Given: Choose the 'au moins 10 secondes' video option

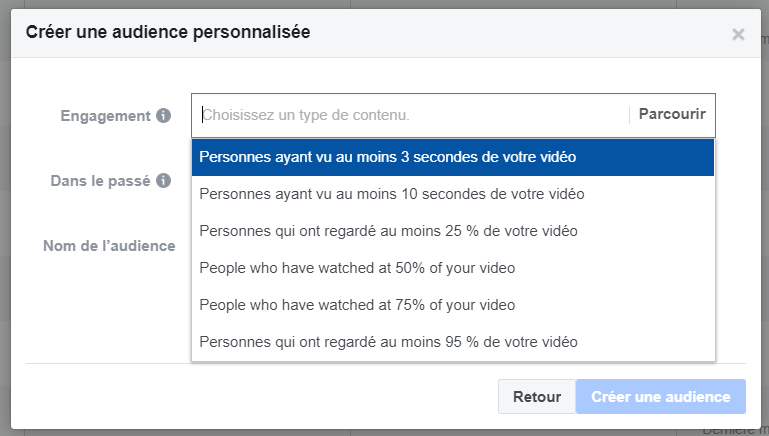Looking at the screenshot, I should [x=453, y=194].
